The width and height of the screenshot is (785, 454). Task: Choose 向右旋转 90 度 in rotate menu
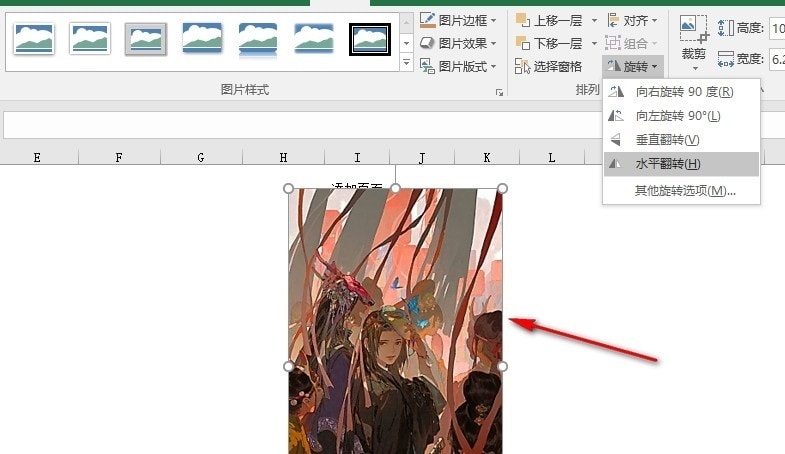[x=681, y=92]
